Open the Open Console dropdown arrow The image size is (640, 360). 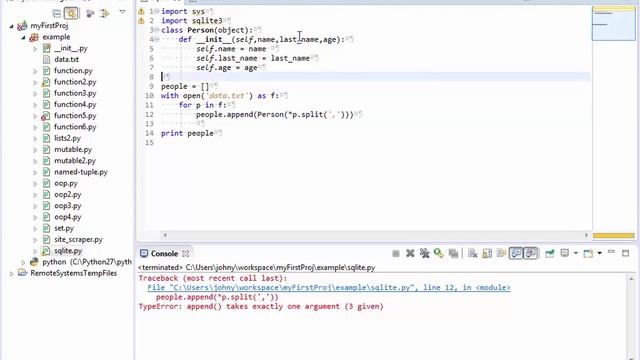[599, 253]
